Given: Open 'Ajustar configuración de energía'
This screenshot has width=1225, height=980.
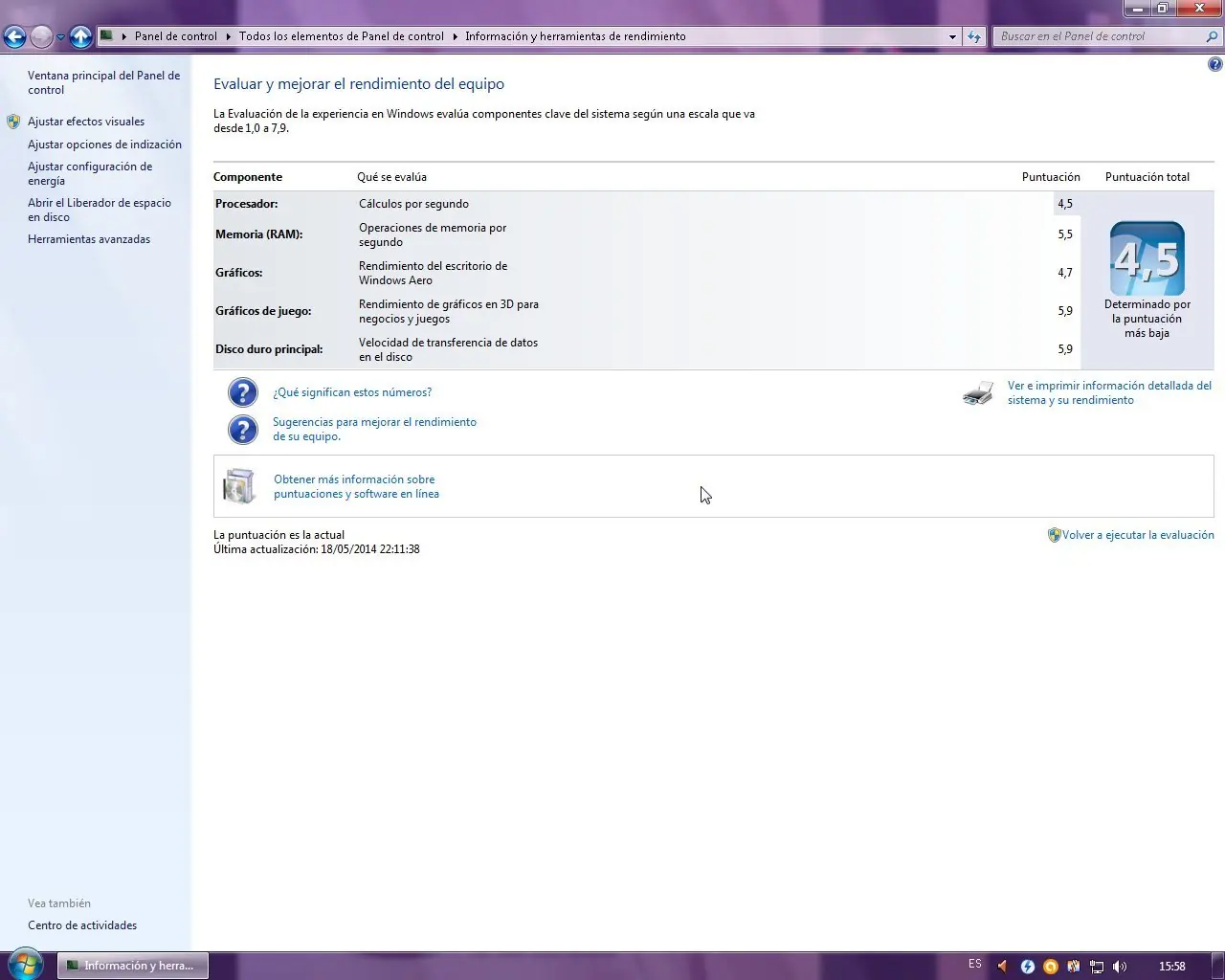Looking at the screenshot, I should pyautogui.click(x=90, y=173).
